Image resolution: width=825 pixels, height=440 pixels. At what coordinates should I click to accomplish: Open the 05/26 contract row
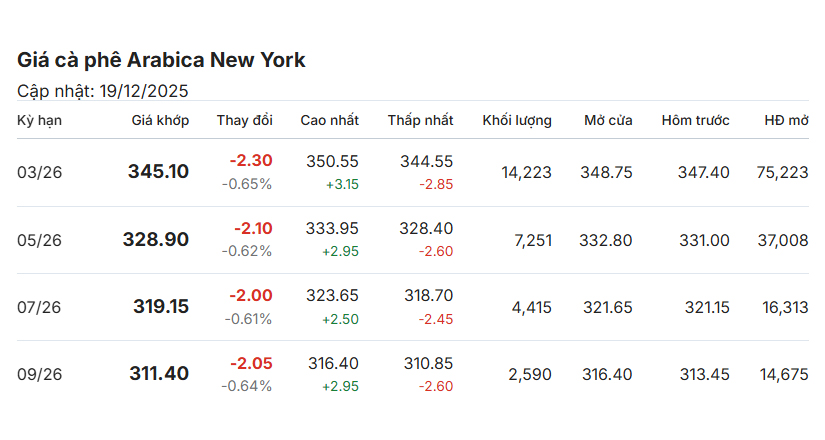[40, 240]
